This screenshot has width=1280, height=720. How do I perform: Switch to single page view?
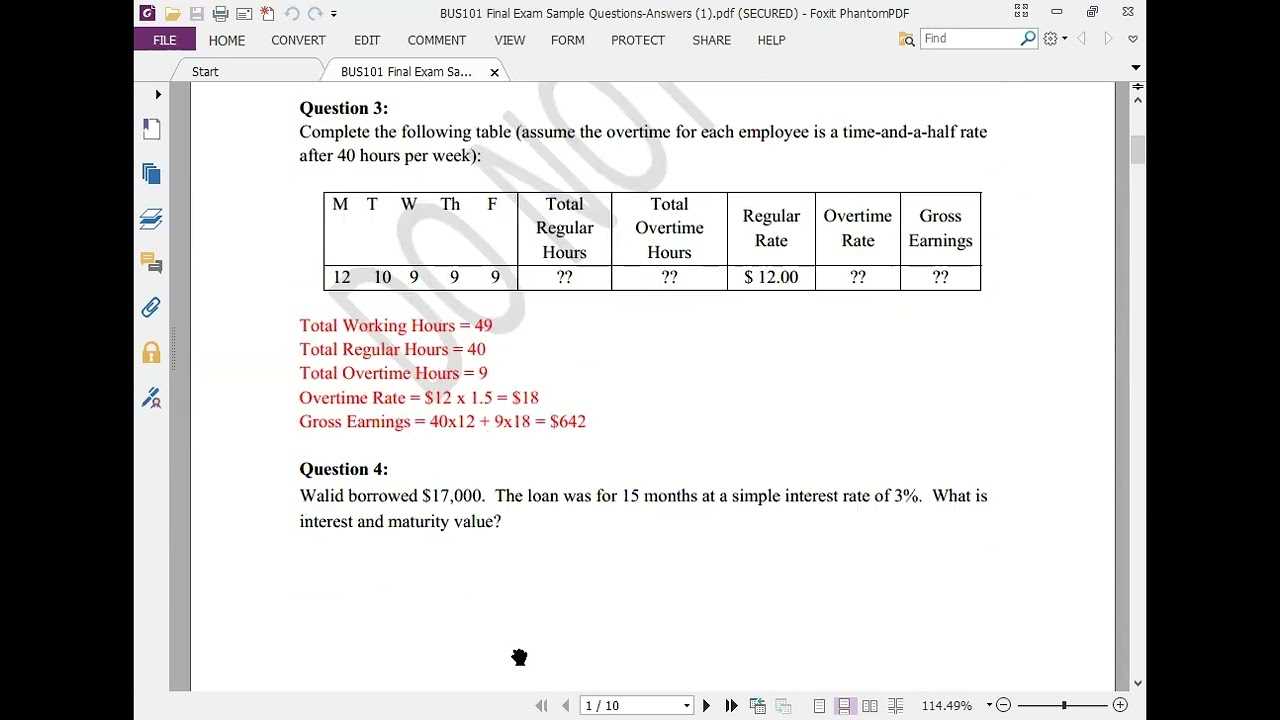click(x=819, y=705)
